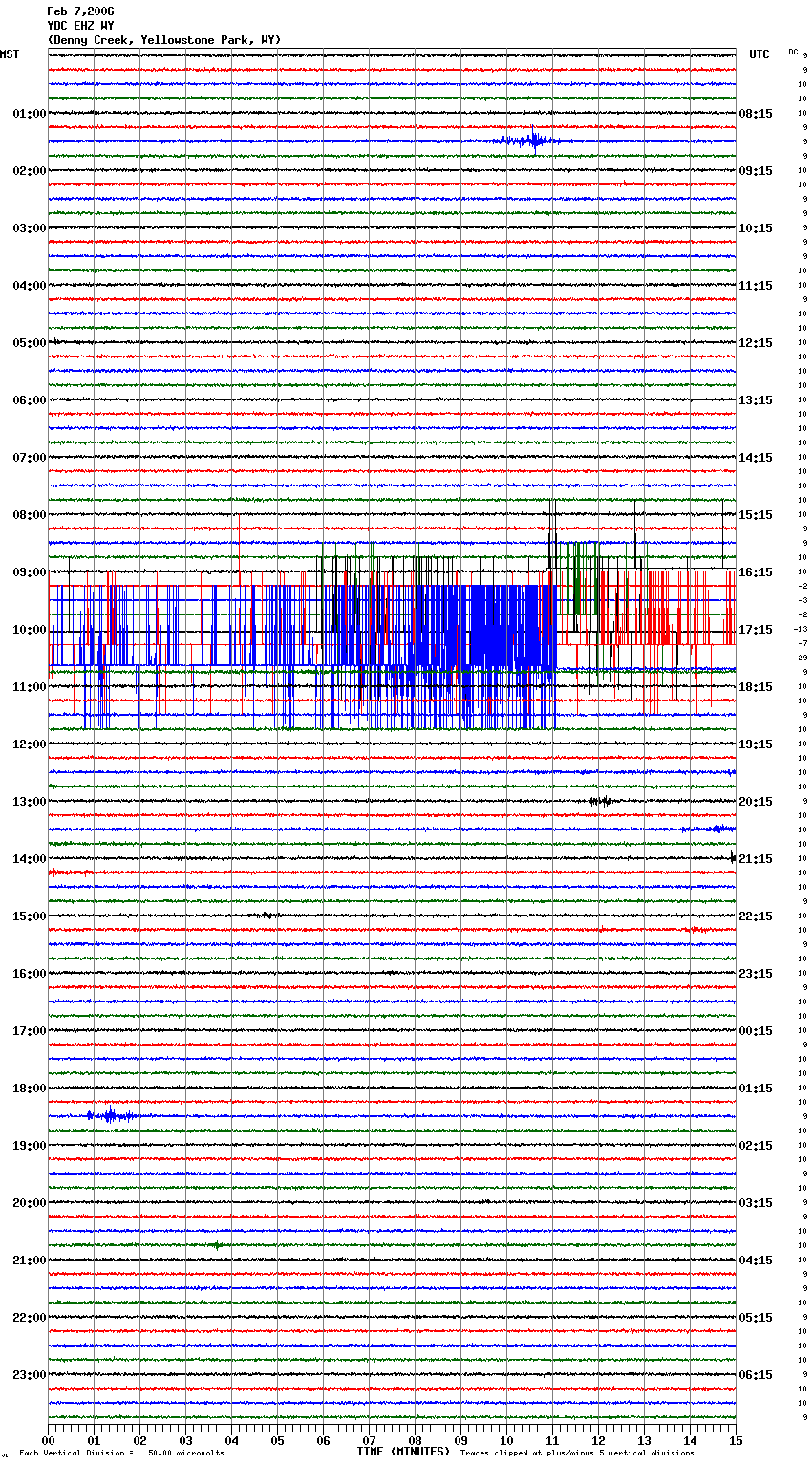This screenshot has height=1466, width=812.
Task: Select the station code YDC EHZ WY
Action: pos(80,26)
